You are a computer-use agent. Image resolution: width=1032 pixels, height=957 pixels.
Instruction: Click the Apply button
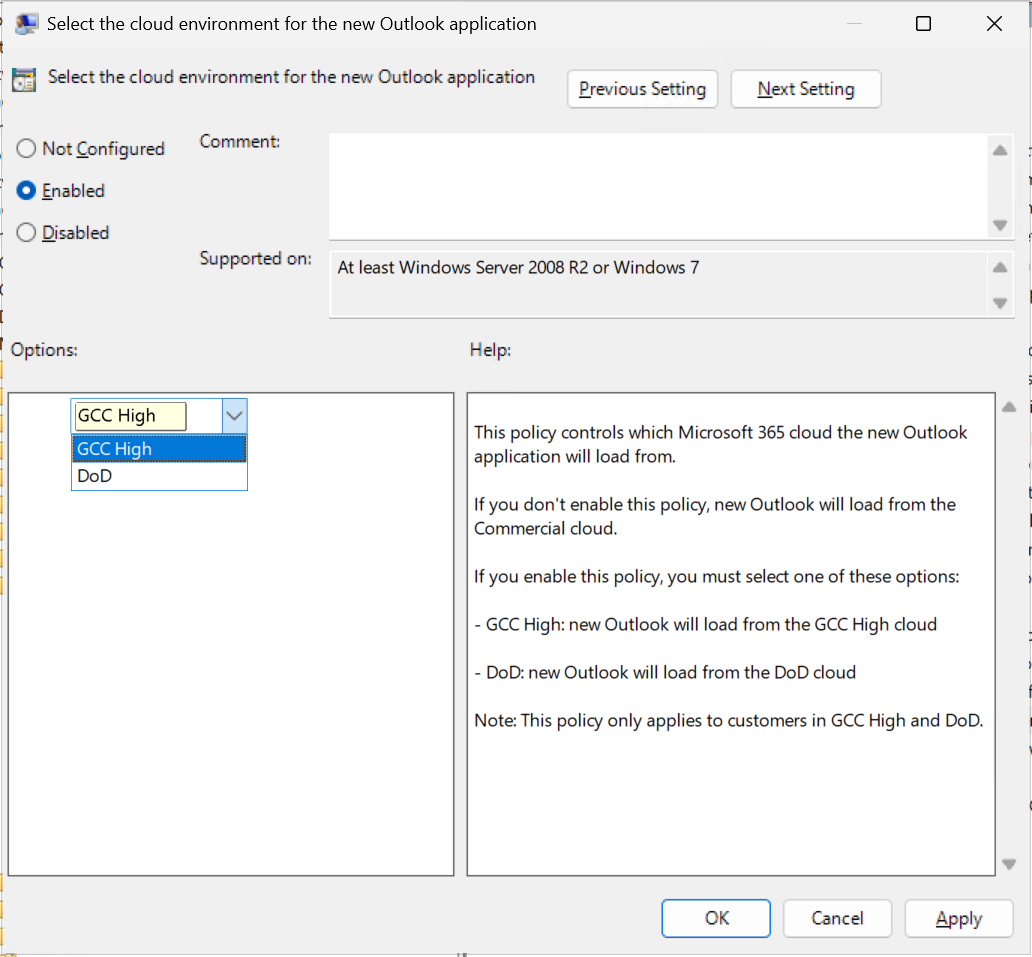(x=959, y=918)
